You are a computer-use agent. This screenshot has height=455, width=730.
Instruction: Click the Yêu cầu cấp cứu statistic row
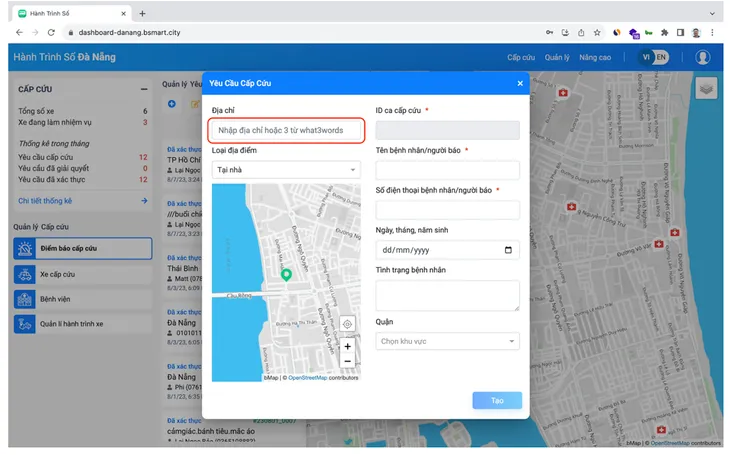click(83, 157)
